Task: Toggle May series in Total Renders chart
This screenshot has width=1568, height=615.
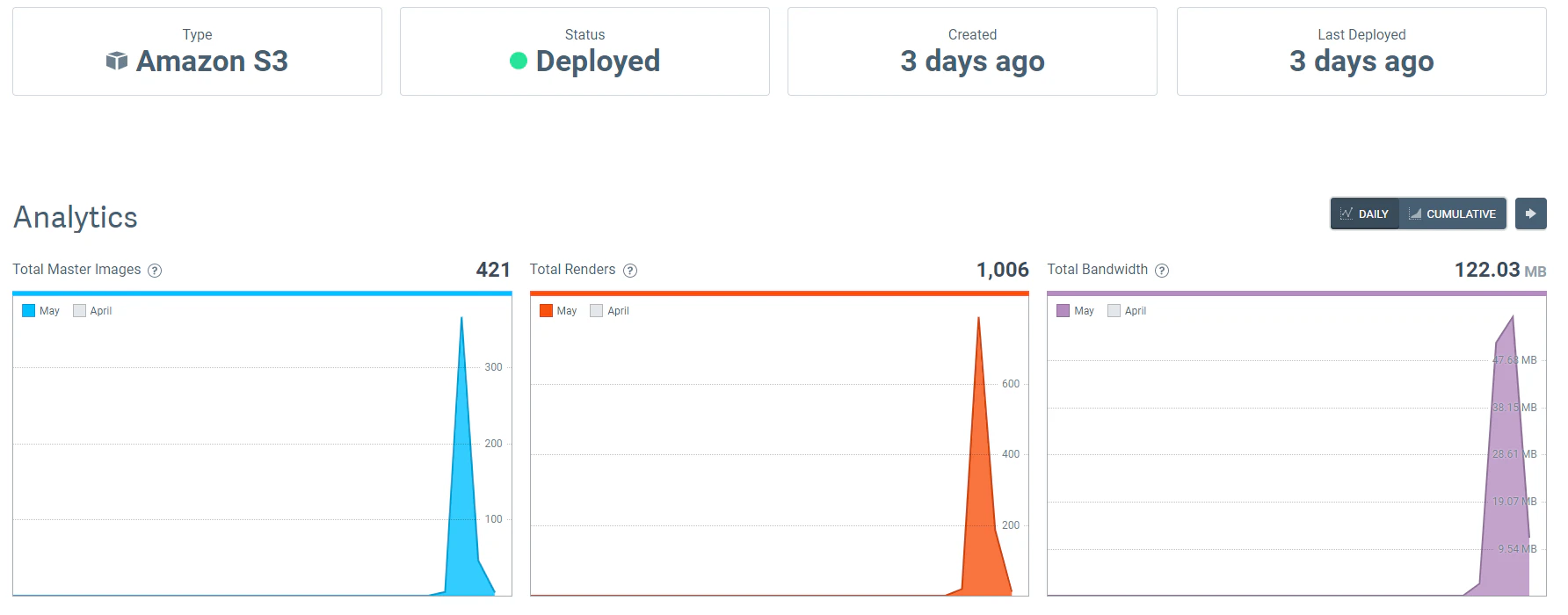Action: point(558,311)
